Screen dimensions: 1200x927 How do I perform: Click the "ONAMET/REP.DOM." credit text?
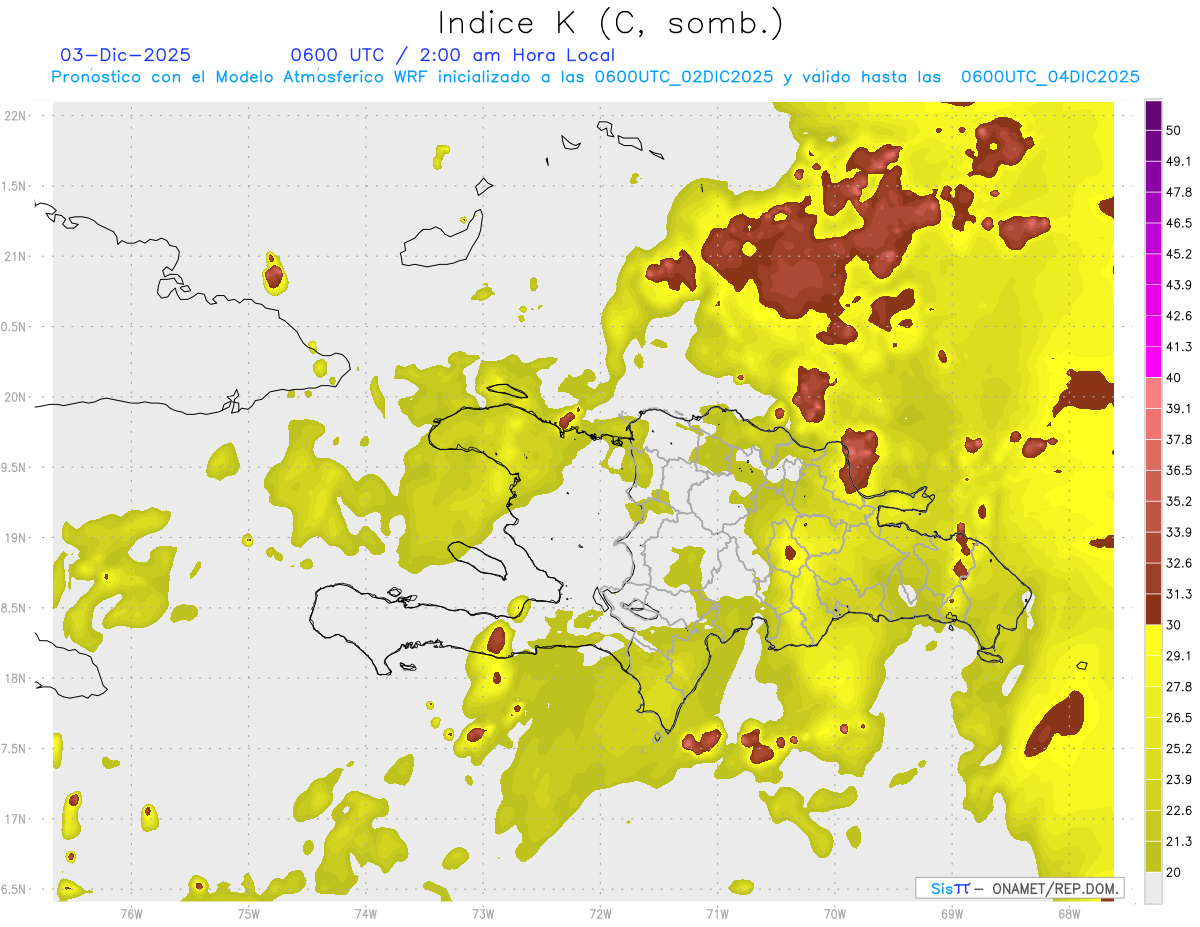(1056, 888)
